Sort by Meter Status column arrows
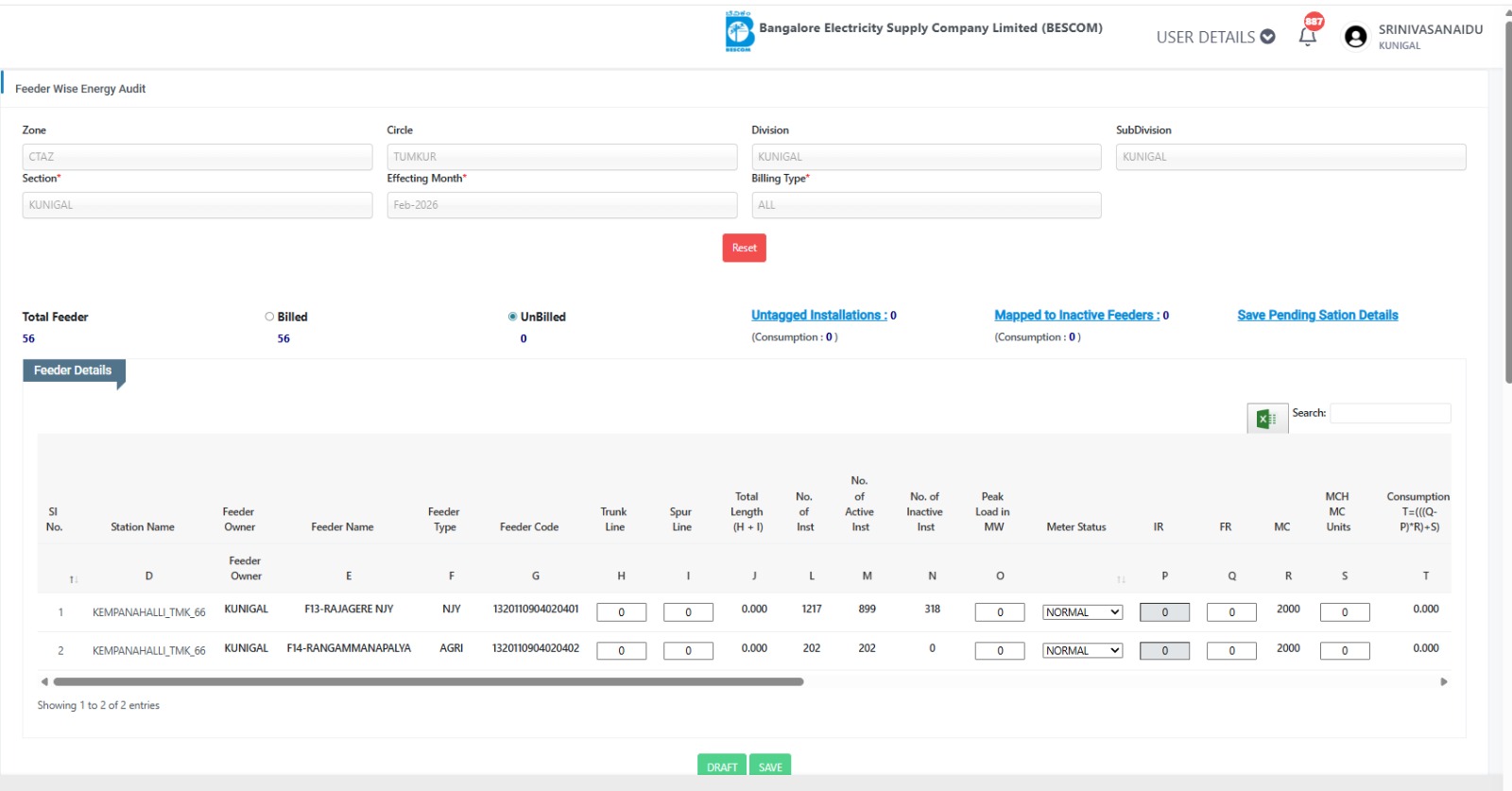The width and height of the screenshot is (1512, 791). click(1121, 579)
